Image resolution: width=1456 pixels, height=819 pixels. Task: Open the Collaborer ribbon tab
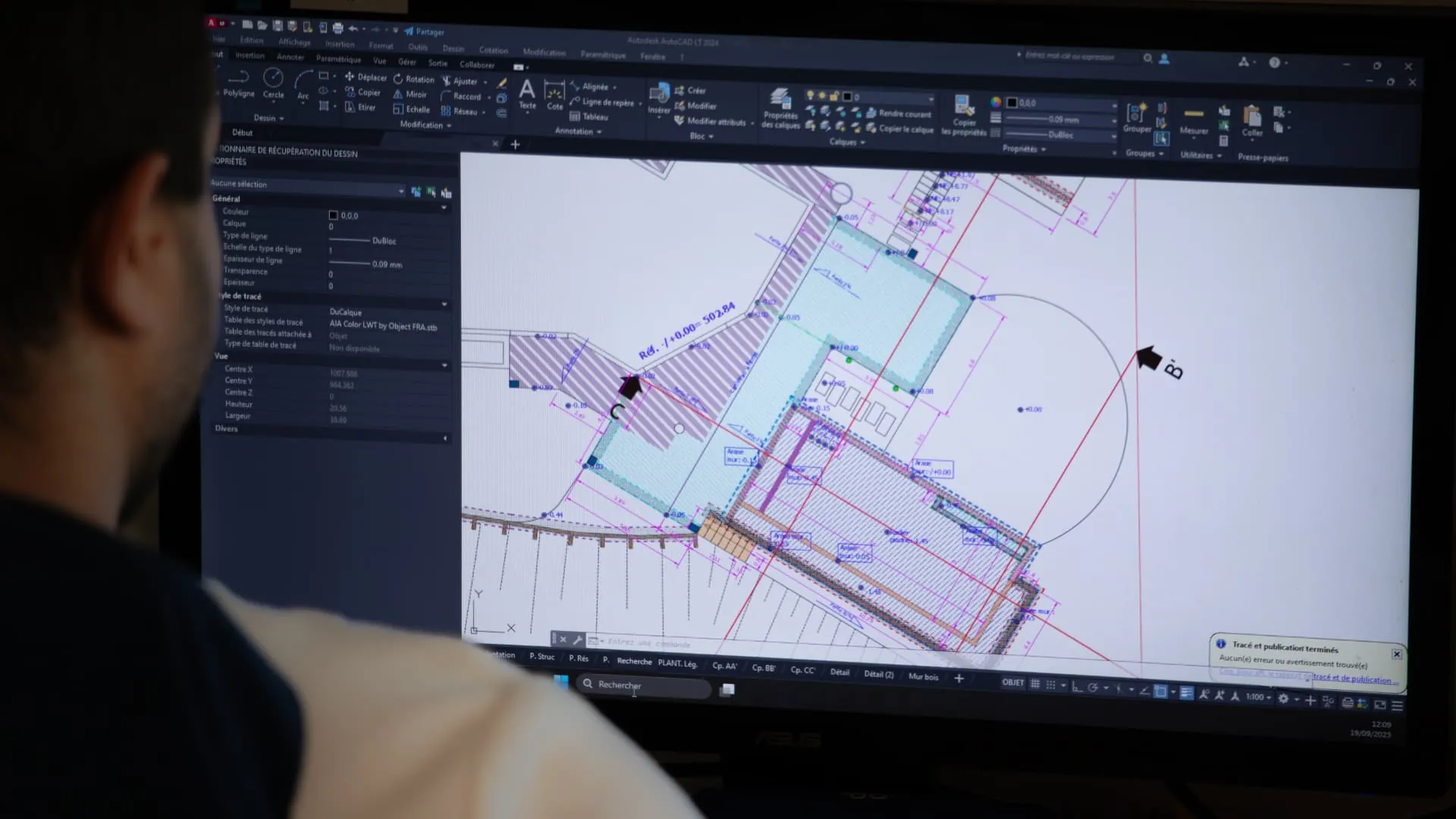coord(477,64)
